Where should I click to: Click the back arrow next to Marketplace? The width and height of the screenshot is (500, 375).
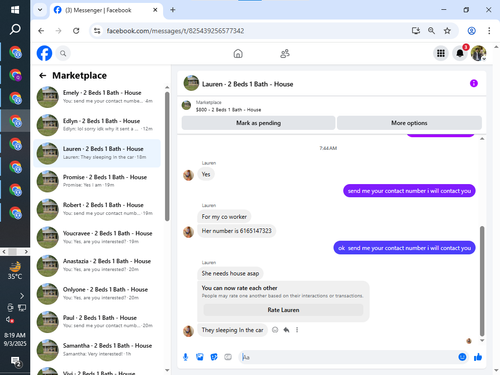click(42, 76)
